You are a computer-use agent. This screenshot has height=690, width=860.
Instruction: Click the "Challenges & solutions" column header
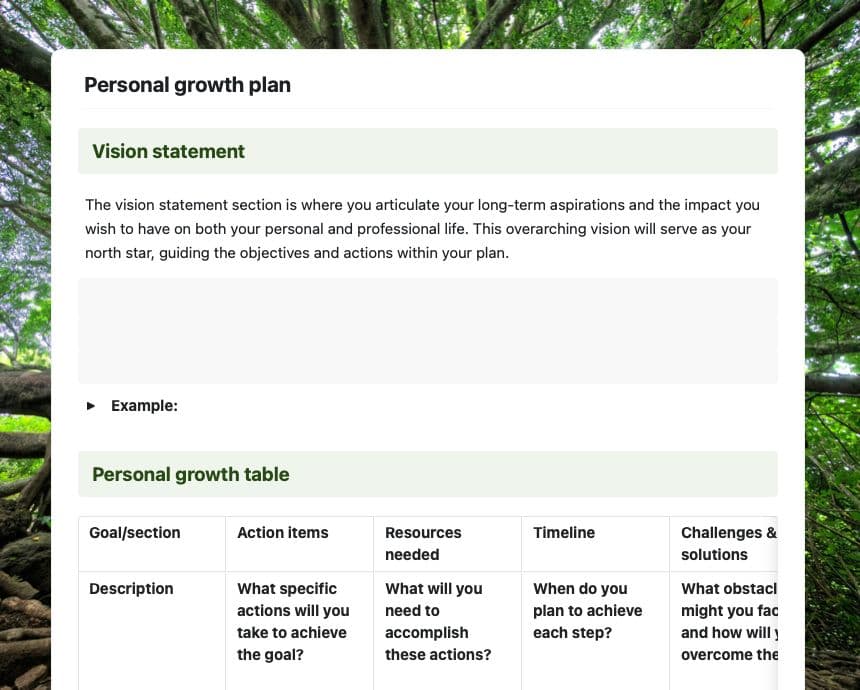727,543
